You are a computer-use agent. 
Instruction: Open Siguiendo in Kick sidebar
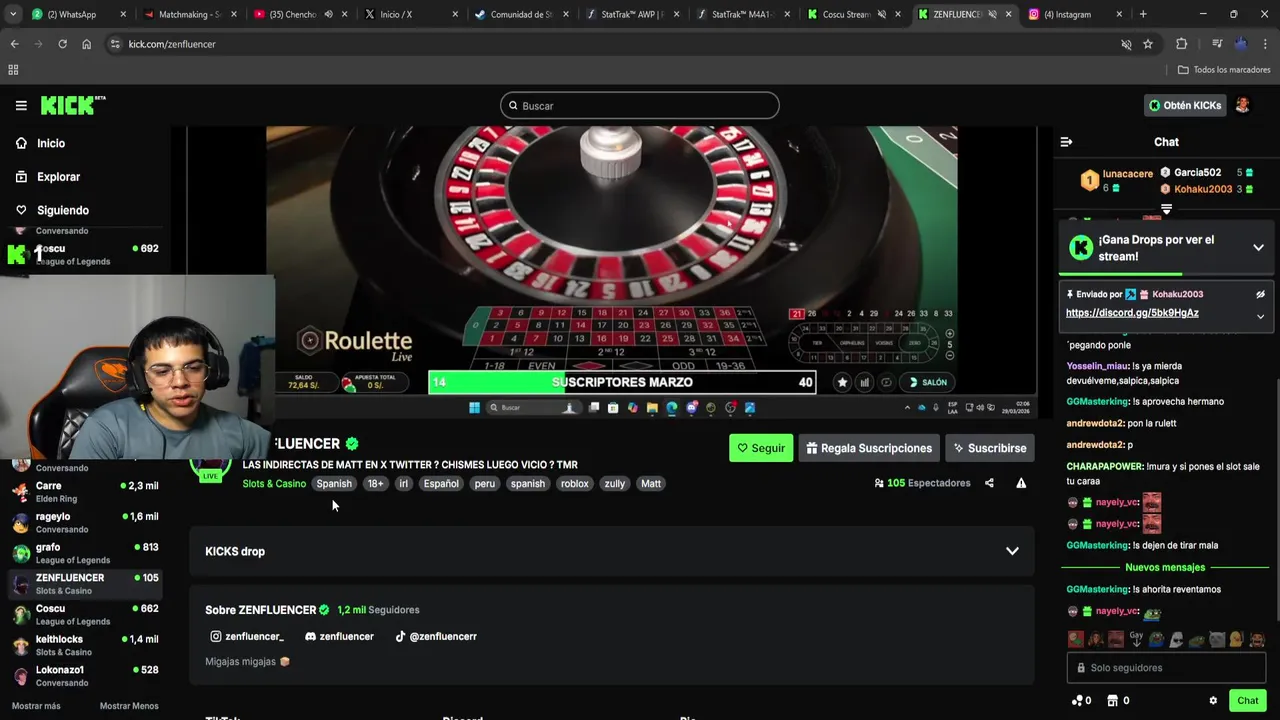tap(52, 210)
